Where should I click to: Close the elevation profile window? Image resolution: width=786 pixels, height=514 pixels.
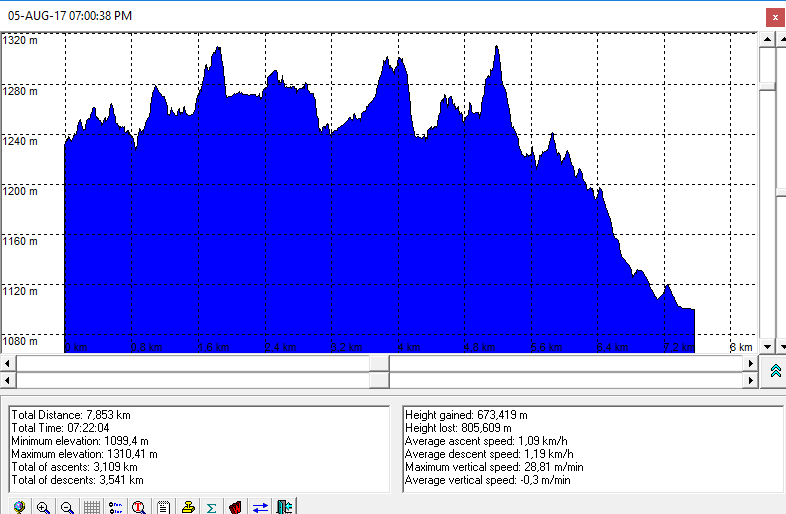pyautogui.click(x=773, y=16)
